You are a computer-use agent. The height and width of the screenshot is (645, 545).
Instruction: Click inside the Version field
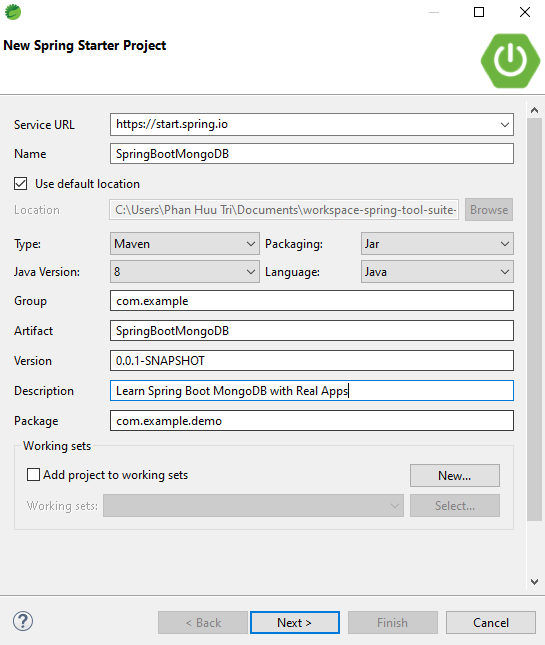click(x=312, y=361)
